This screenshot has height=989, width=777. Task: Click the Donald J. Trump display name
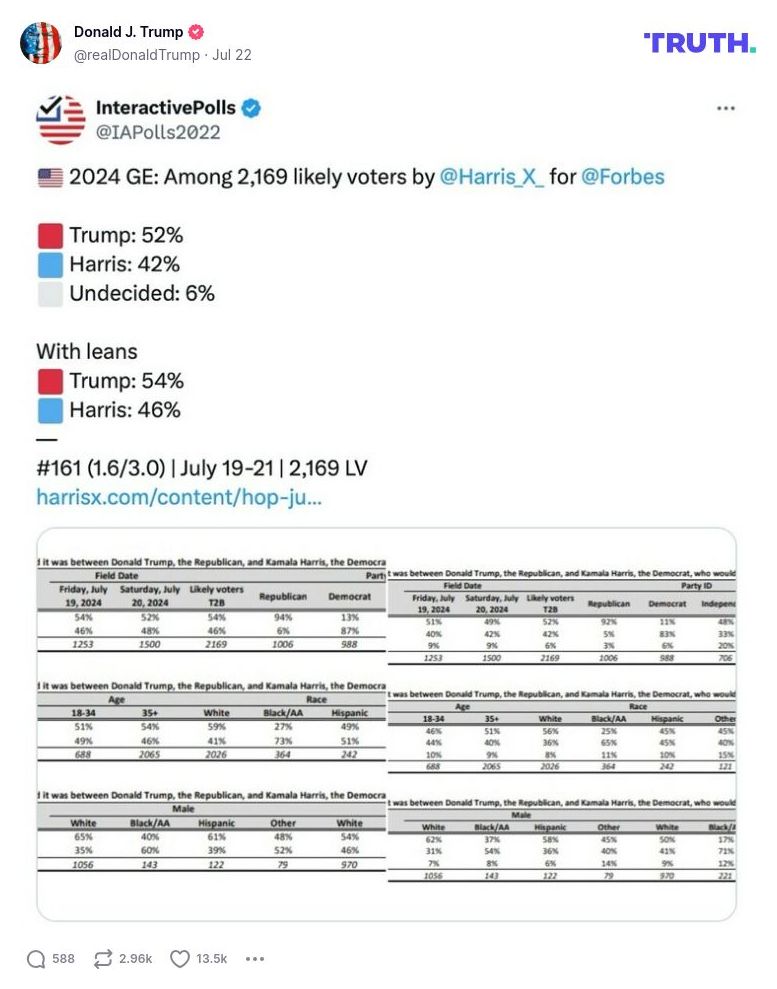click(128, 32)
